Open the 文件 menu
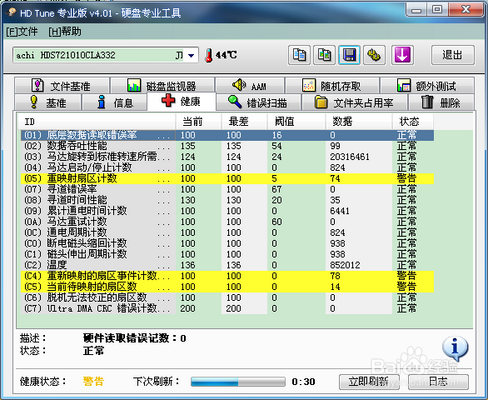 pyautogui.click(x=22, y=32)
